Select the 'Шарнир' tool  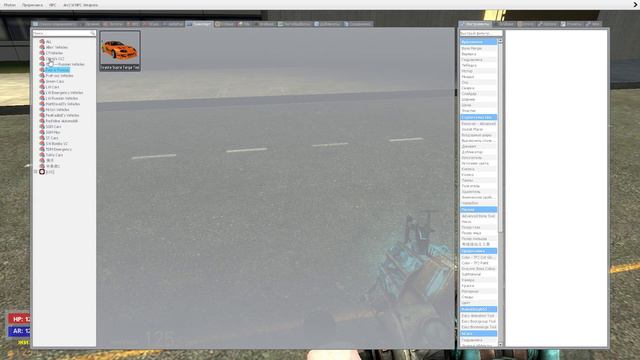[x=478, y=99]
